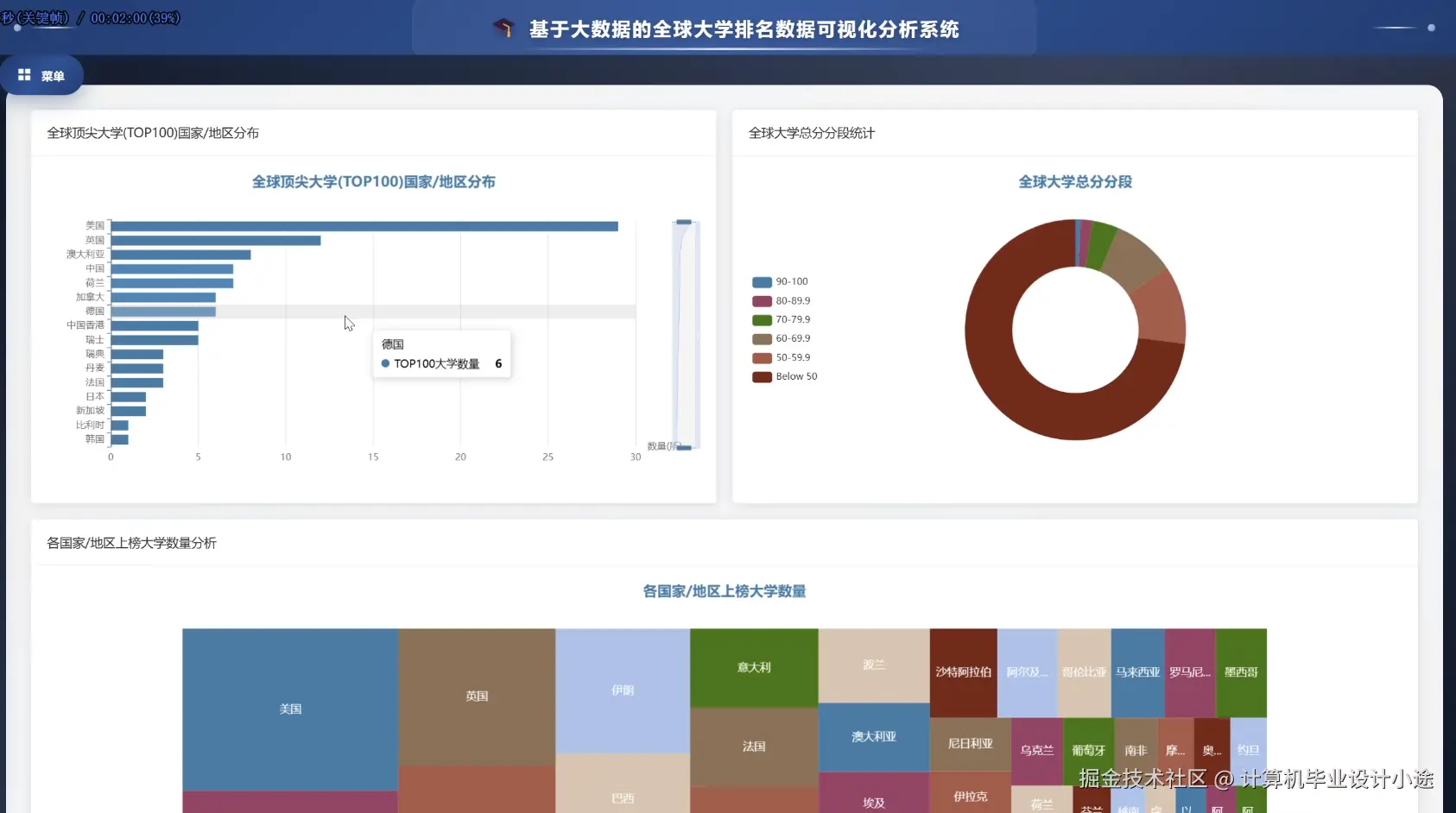Select 马来西亚 block in treemap
Image resolution: width=1456 pixels, height=813 pixels.
pos(1138,672)
